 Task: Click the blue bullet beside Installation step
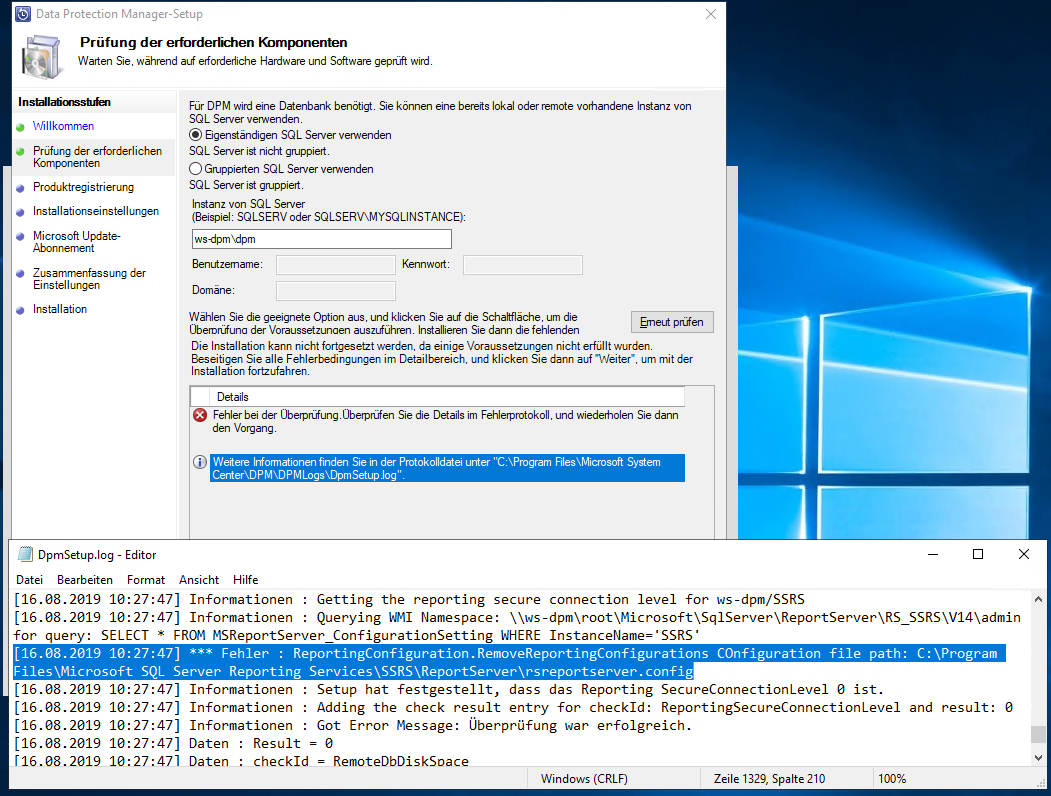tap(20, 310)
